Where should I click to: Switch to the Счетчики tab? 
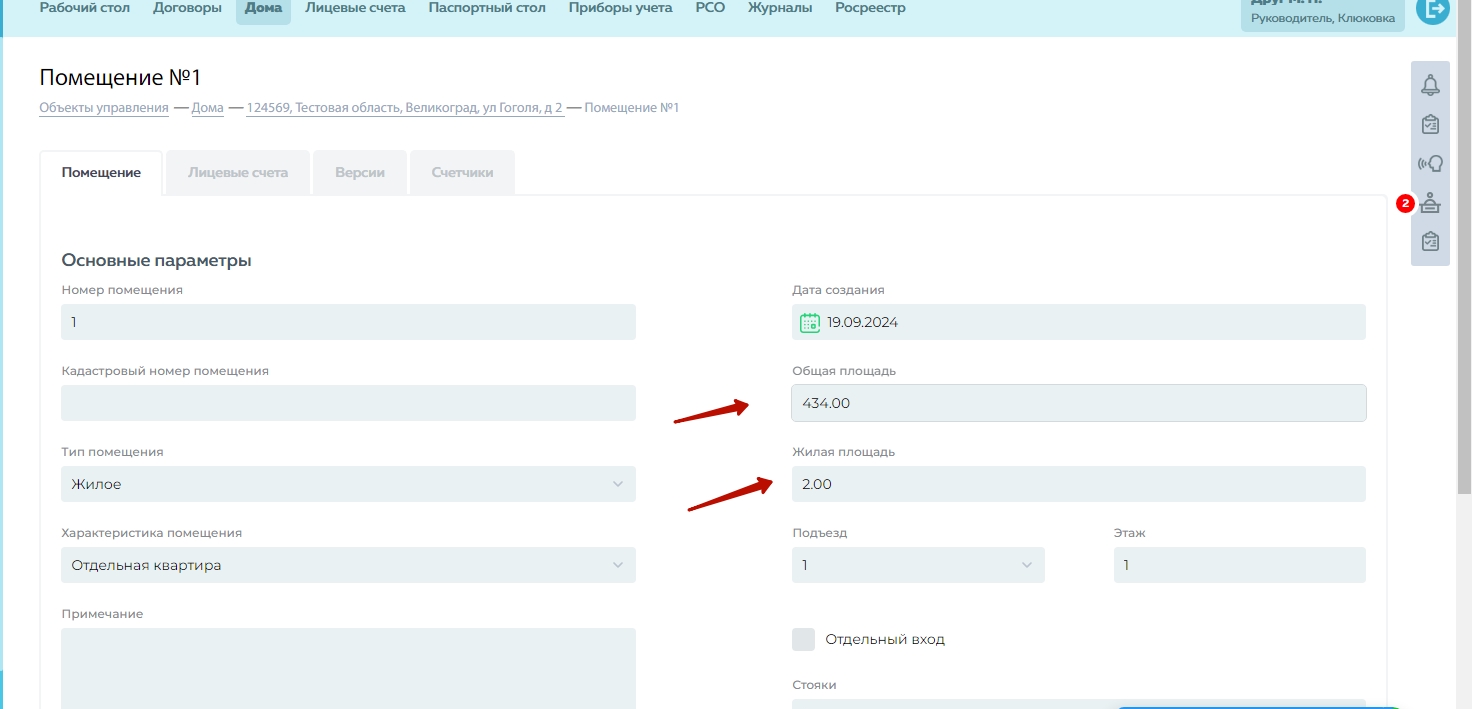(462, 173)
